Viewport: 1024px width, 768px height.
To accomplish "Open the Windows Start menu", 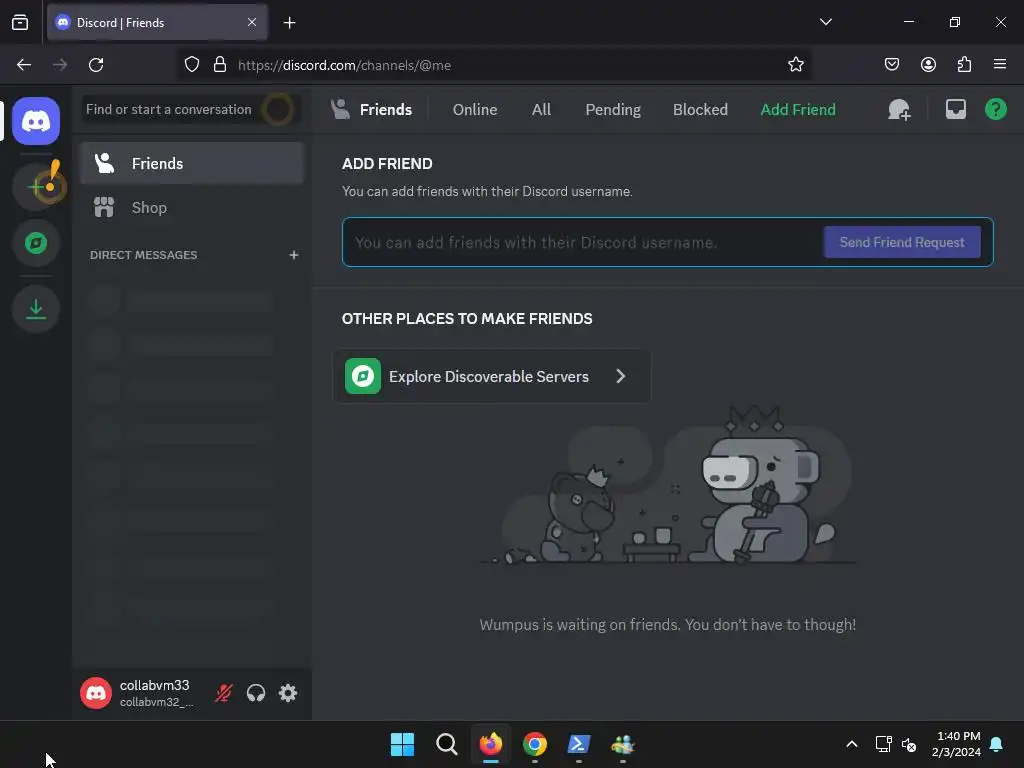I will [402, 744].
